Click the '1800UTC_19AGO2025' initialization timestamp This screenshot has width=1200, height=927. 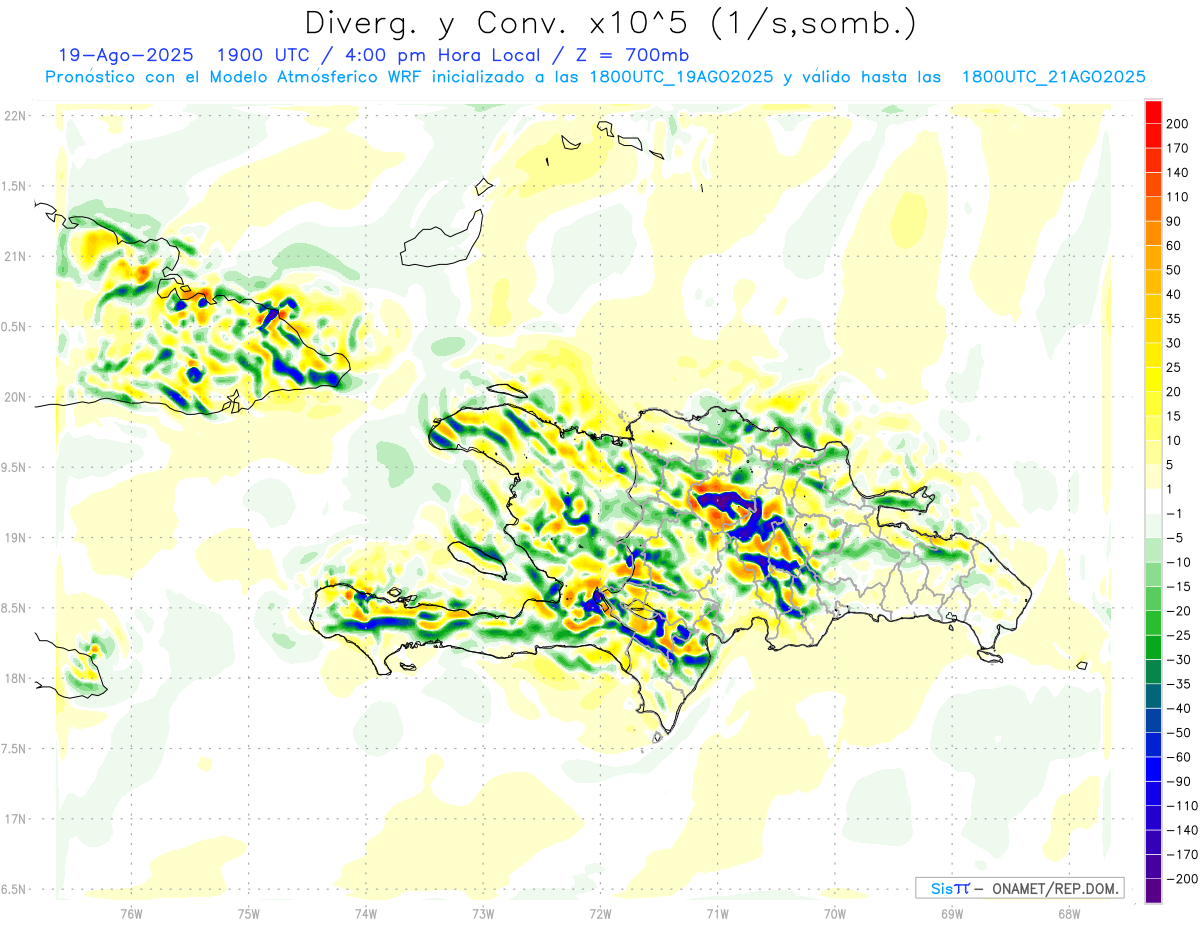pos(680,76)
